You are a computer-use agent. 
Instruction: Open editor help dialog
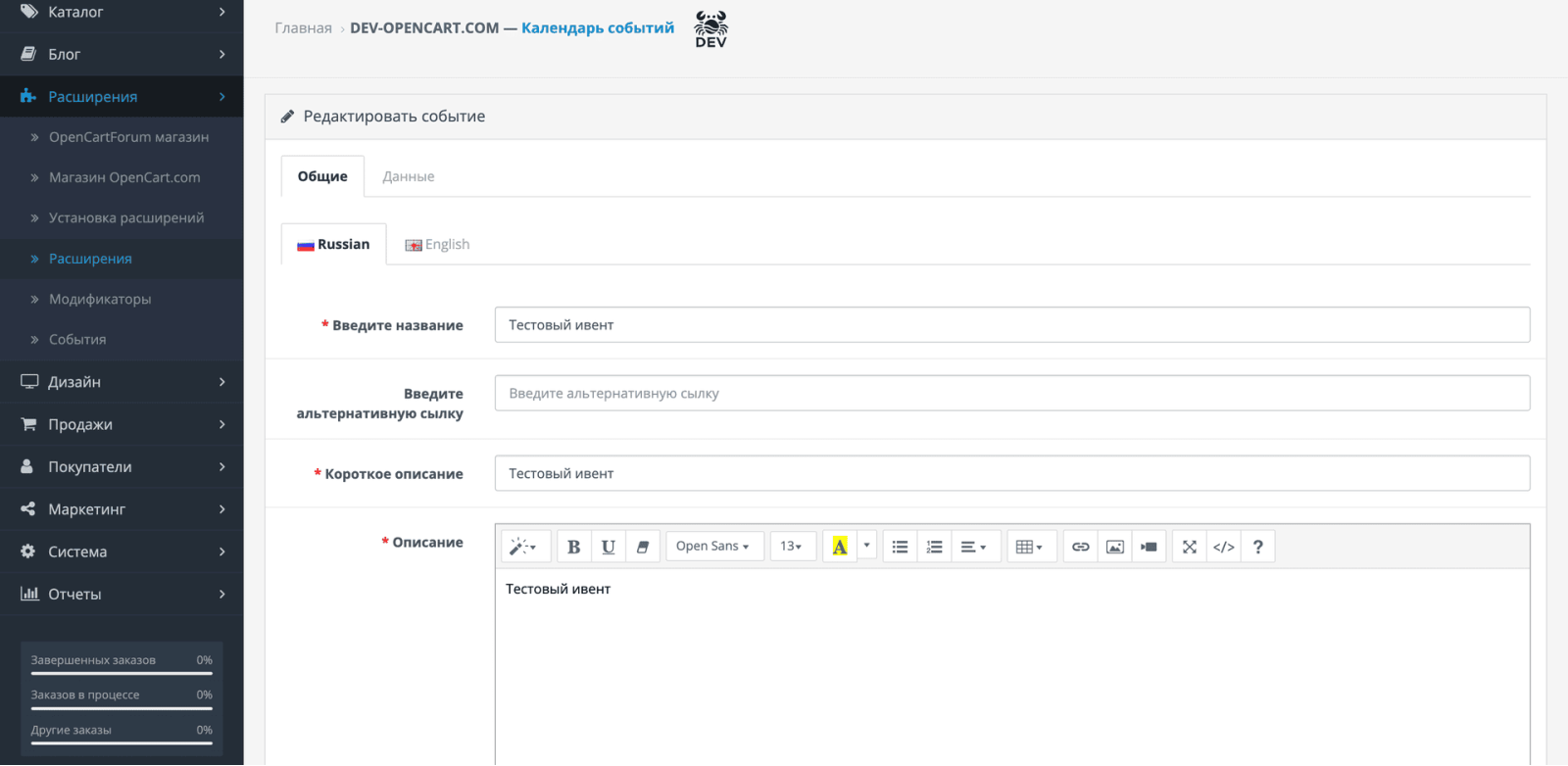pyautogui.click(x=1258, y=547)
